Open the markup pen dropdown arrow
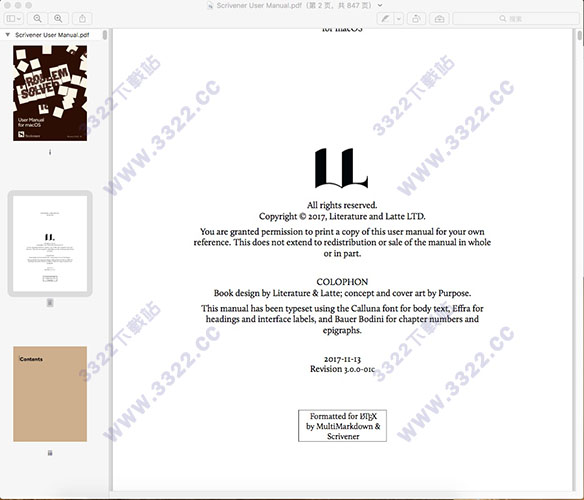584x500 pixels. [399, 18]
